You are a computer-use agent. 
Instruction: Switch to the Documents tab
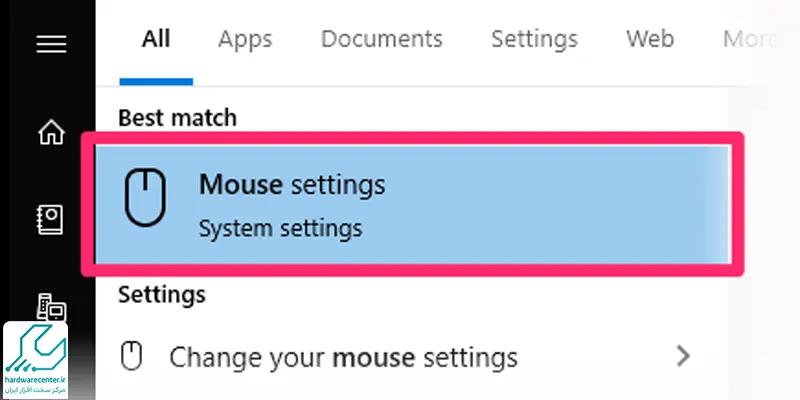click(382, 39)
